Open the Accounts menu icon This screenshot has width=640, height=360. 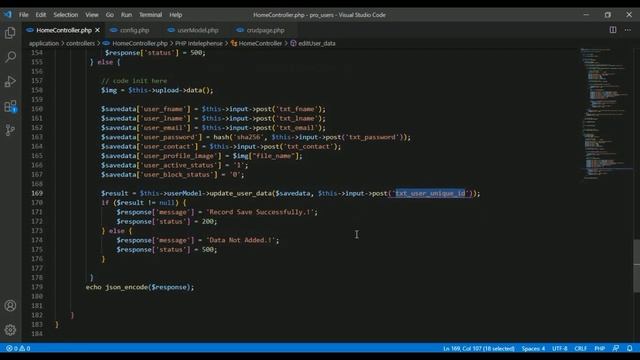(10, 305)
